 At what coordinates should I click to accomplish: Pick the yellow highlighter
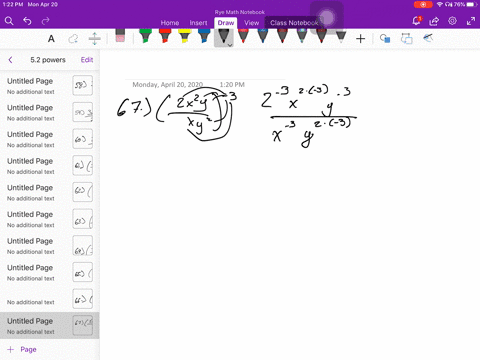coord(184,36)
